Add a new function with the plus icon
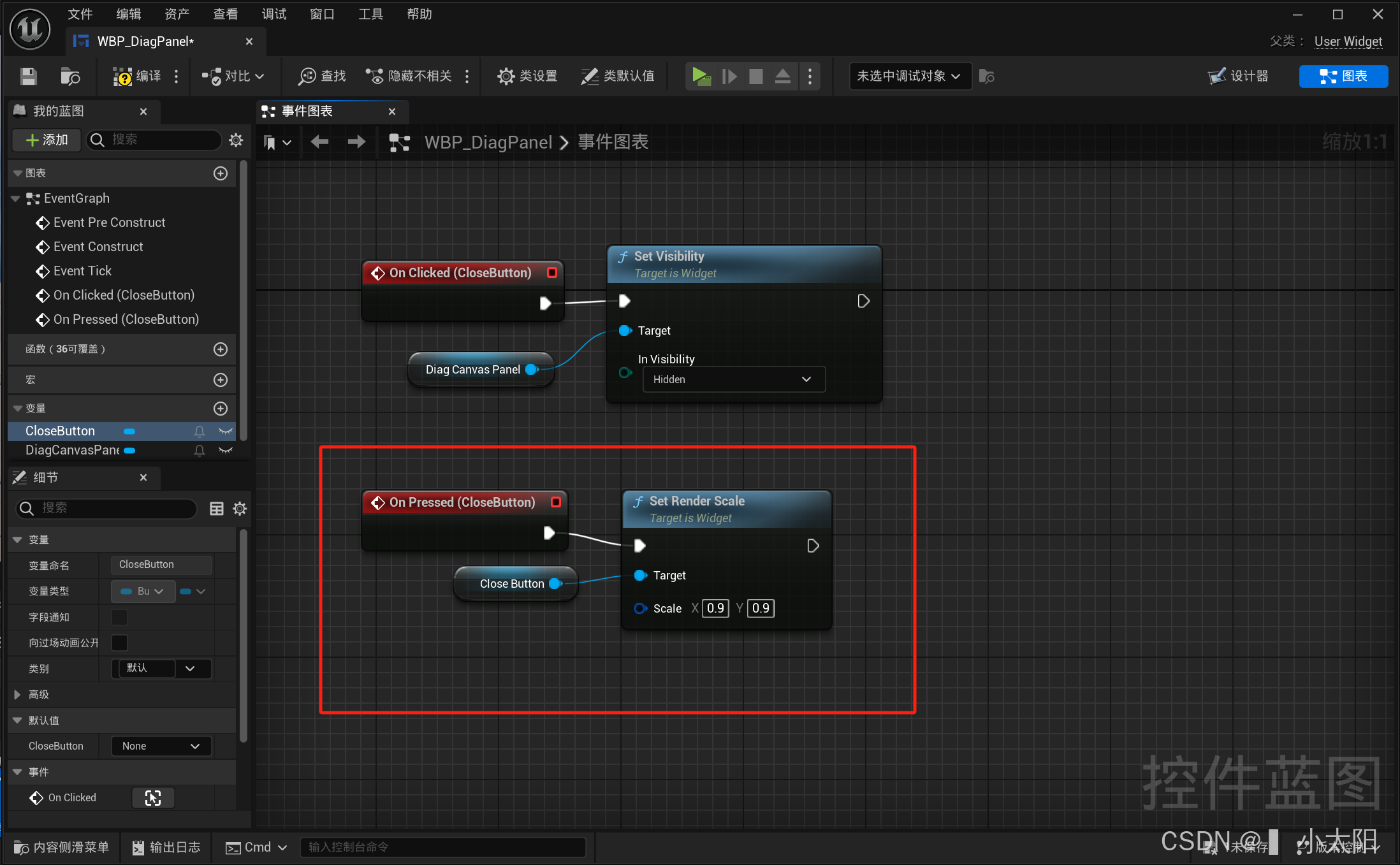Viewport: 1400px width, 865px height. 221,349
